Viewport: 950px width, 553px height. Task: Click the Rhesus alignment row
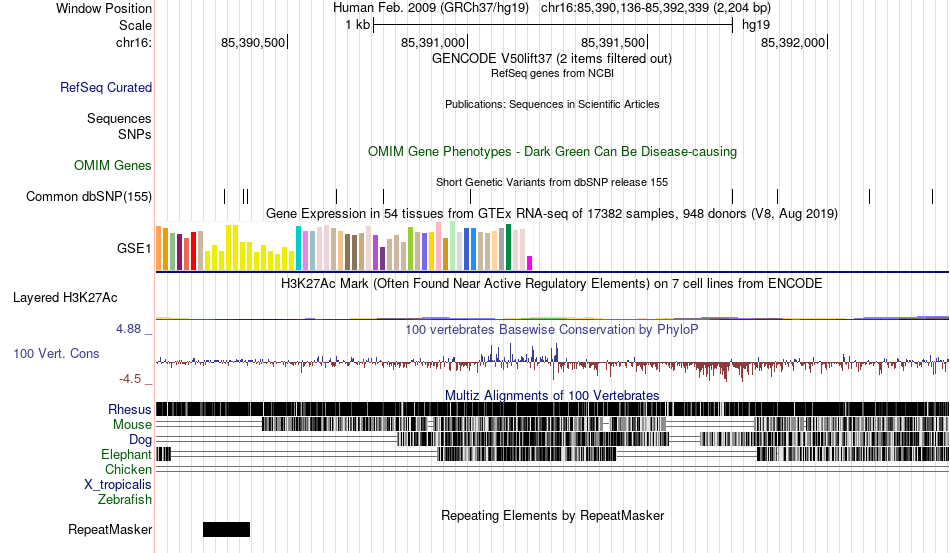(553, 409)
